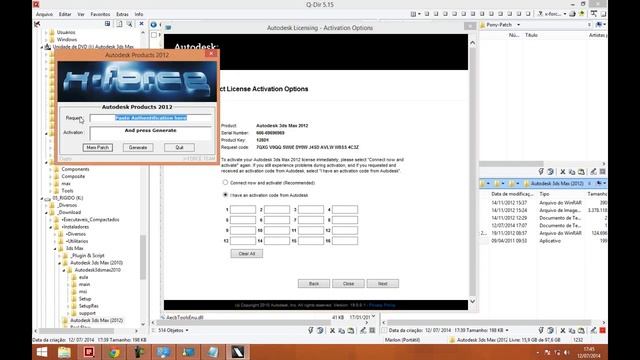Click the Next button in activation dialog
640x360 pixels.
[x=382, y=284]
